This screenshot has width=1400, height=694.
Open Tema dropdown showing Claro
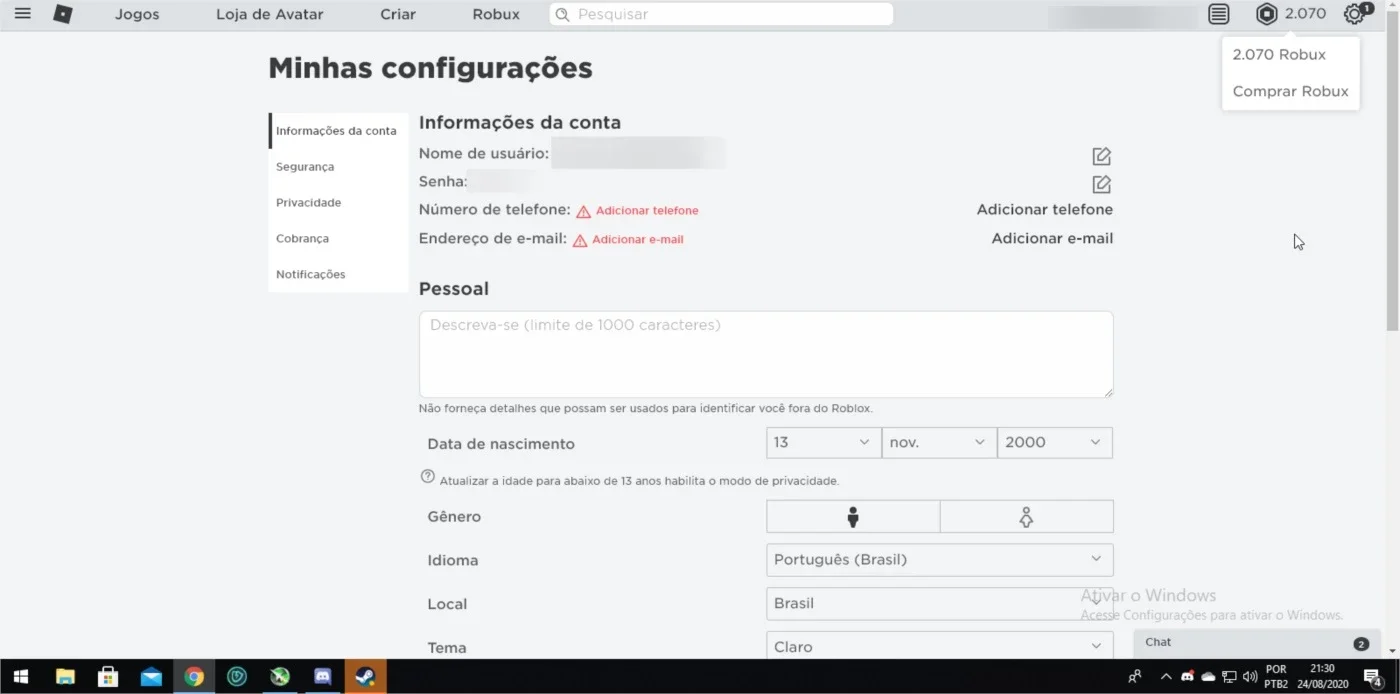coord(940,646)
